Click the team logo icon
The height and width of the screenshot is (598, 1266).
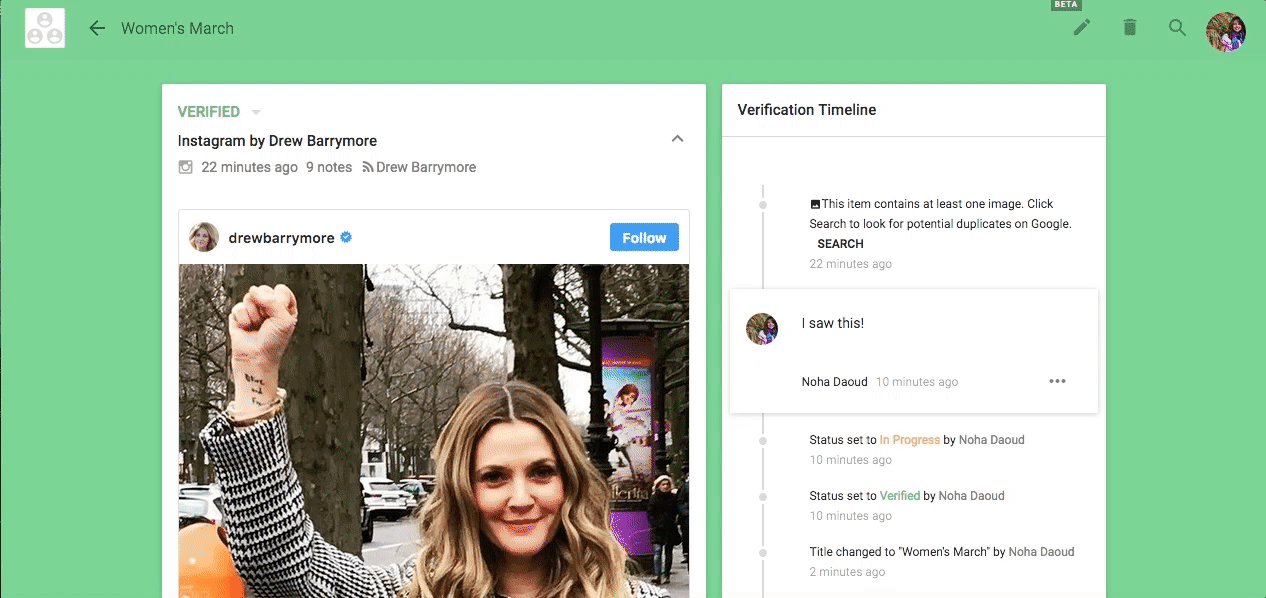click(x=45, y=28)
